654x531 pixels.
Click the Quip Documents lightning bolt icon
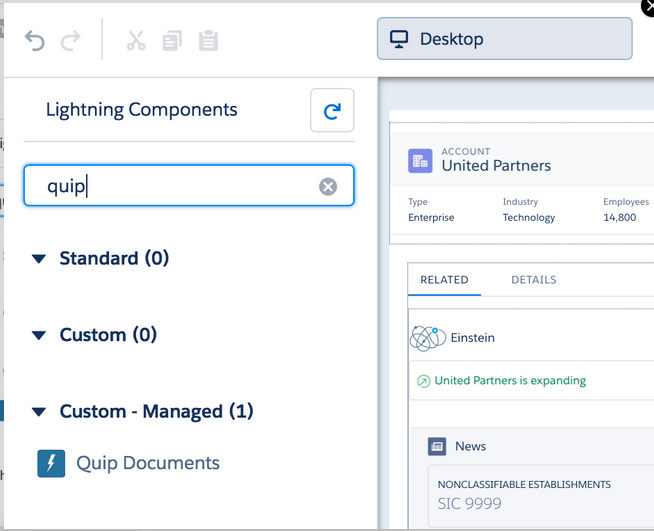(x=51, y=463)
